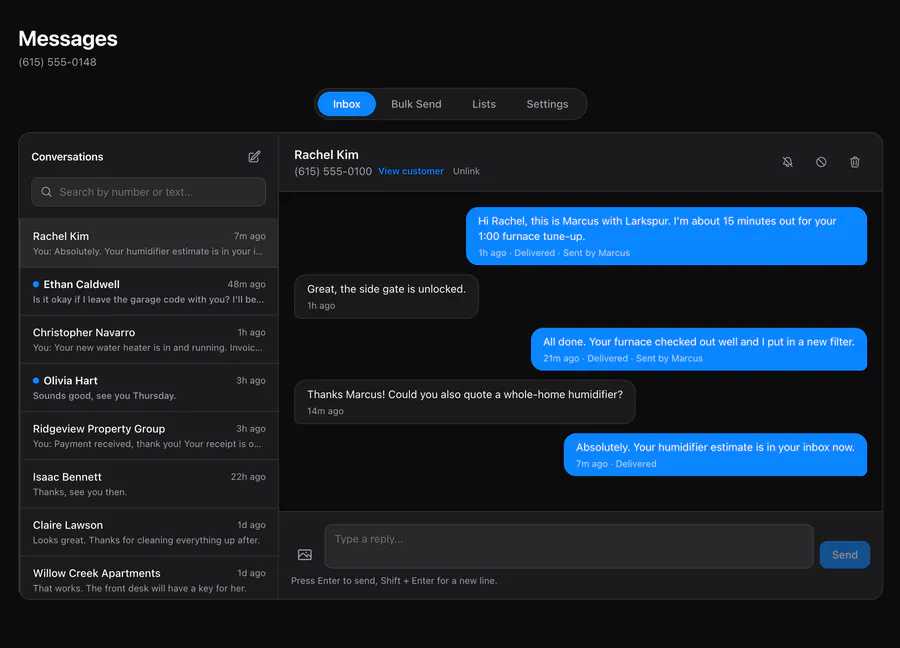900x648 pixels.
Task: Open Ridgeview Property Group conversation
Action: point(149,436)
